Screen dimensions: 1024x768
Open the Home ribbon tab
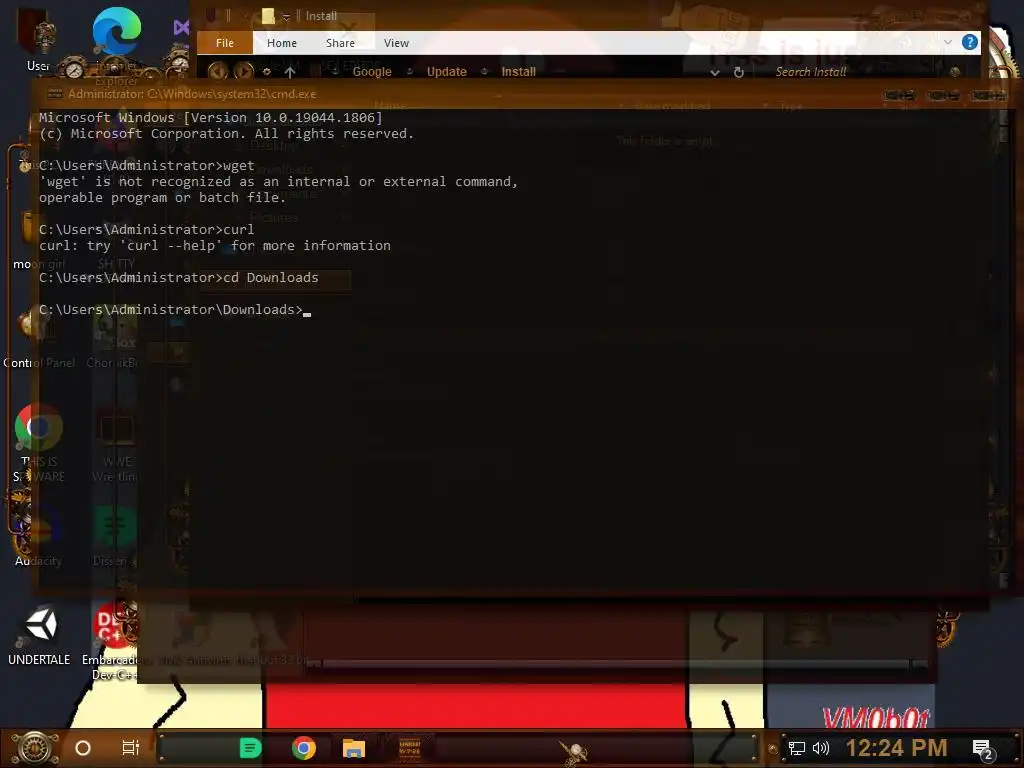(281, 43)
